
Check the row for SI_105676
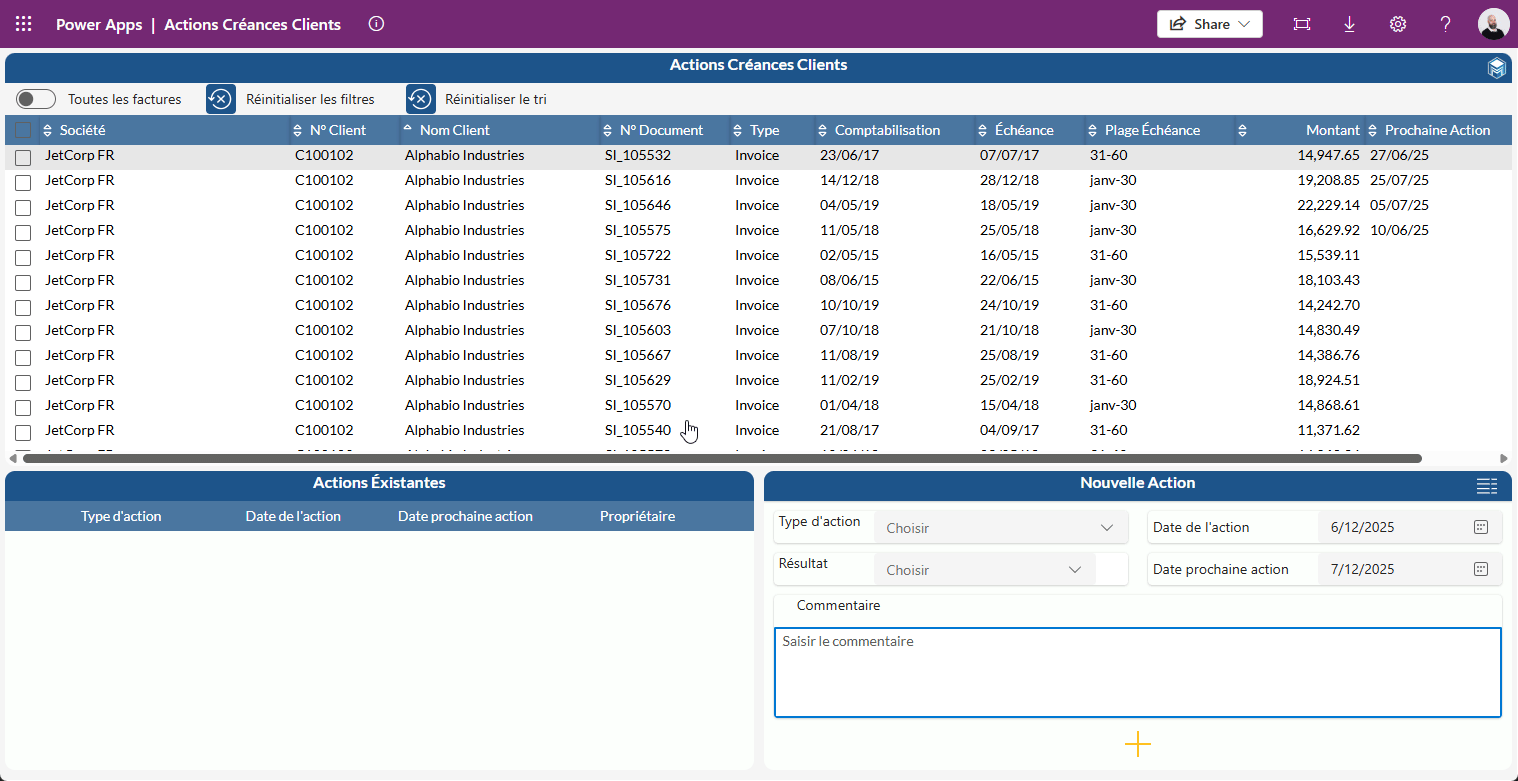click(x=23, y=307)
